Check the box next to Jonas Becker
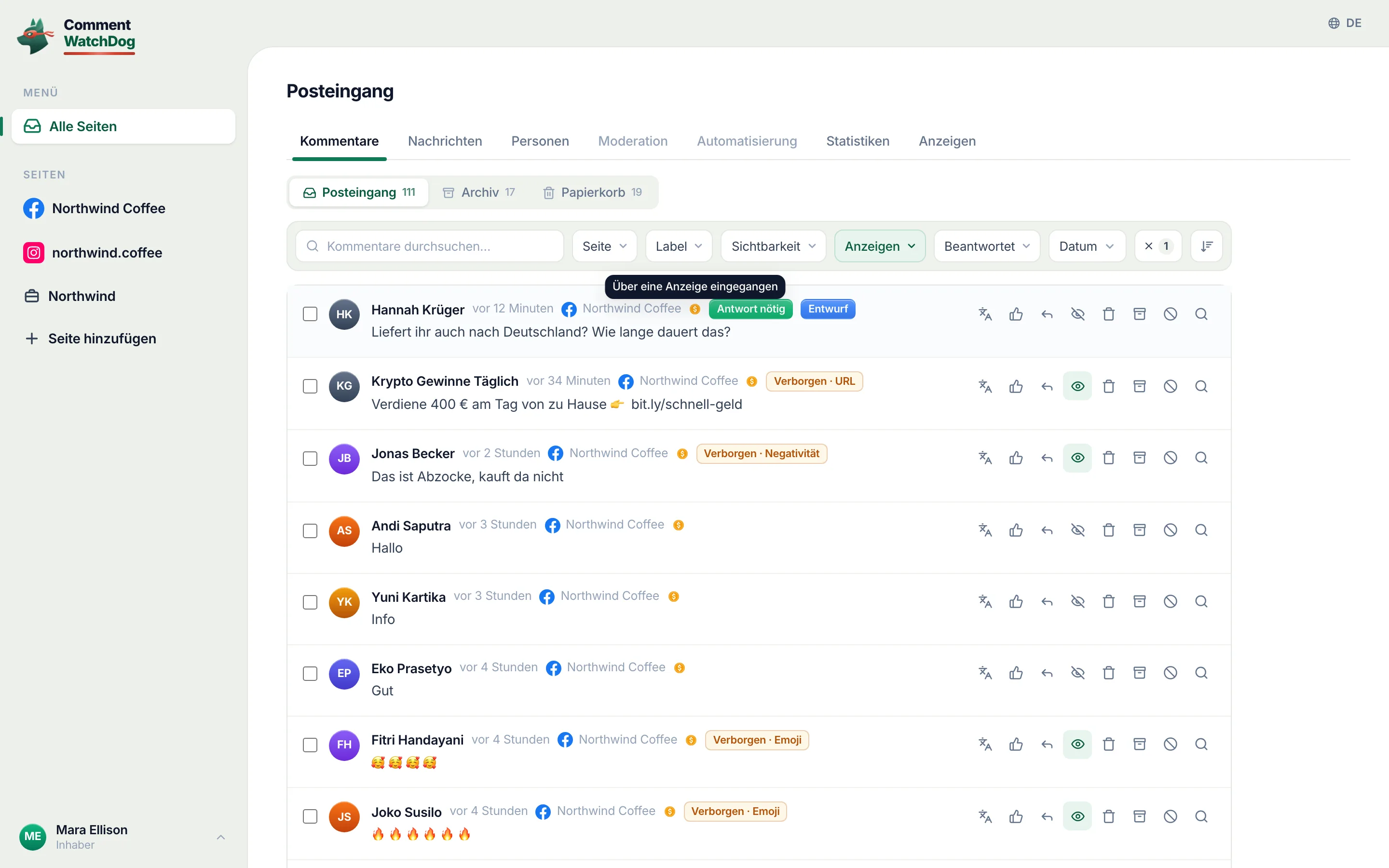 (310, 459)
